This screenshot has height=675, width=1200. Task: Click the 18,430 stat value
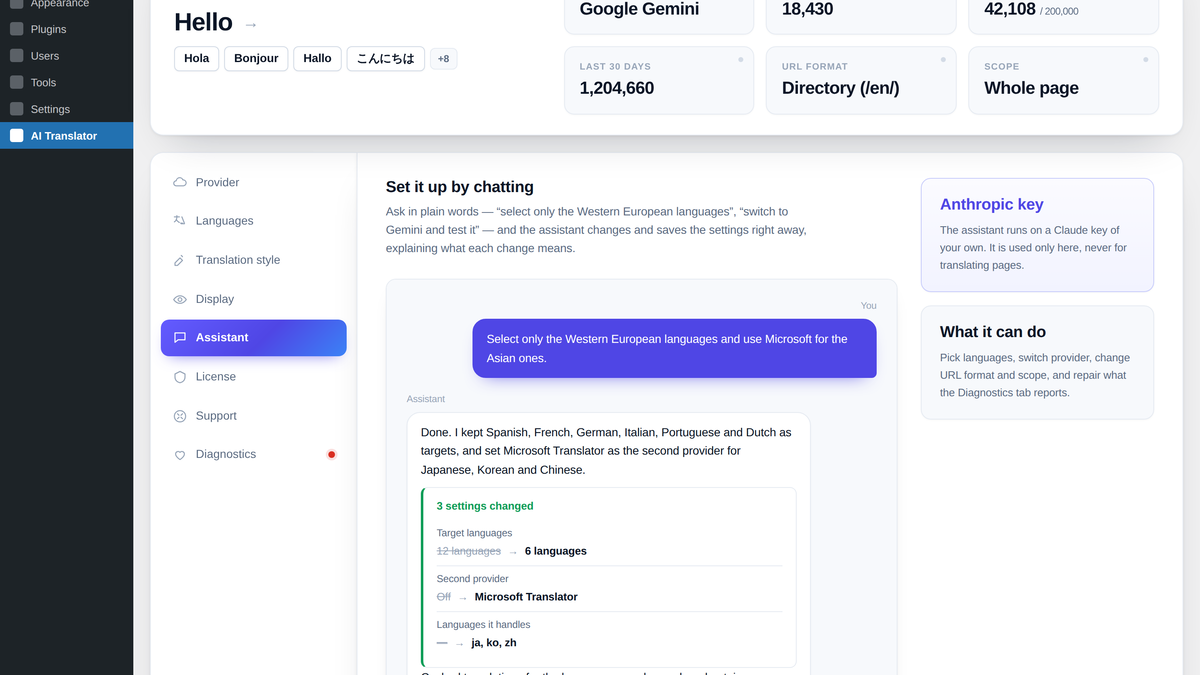807,9
